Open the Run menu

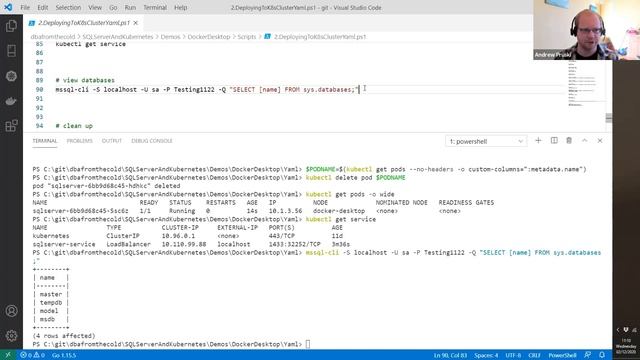pyautogui.click(x=130, y=7)
